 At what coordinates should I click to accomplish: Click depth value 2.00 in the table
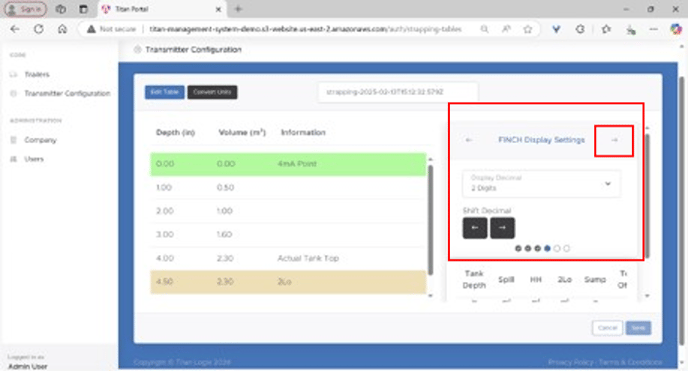[165, 211]
